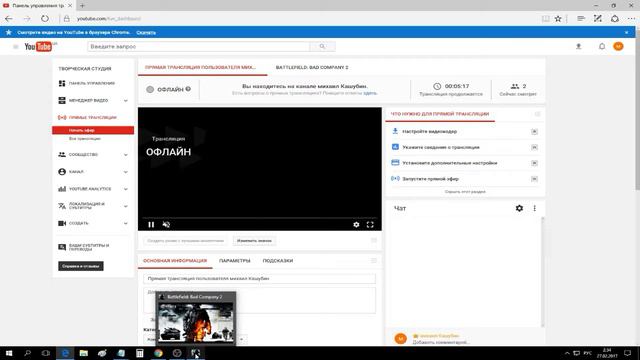Click the upload arrow icon
Screen dimensions: 640x360
578,47
